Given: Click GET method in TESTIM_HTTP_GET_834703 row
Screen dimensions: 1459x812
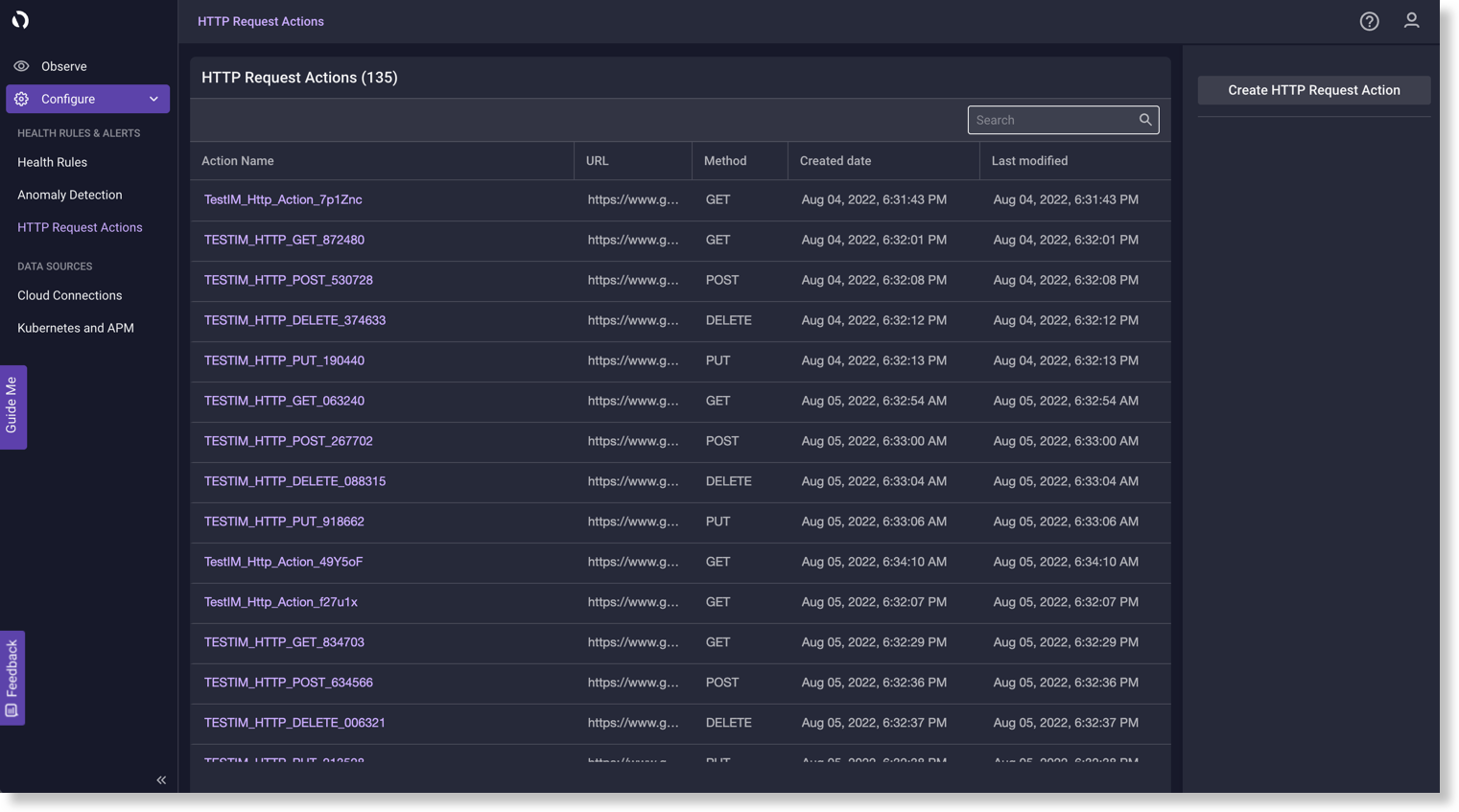Looking at the screenshot, I should (x=718, y=642).
